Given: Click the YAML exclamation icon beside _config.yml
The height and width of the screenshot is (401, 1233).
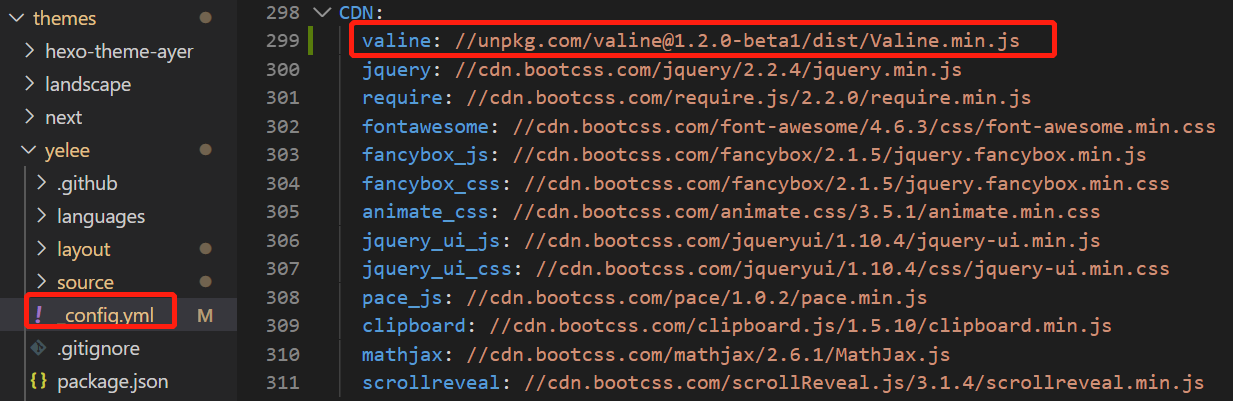Looking at the screenshot, I should (39, 315).
